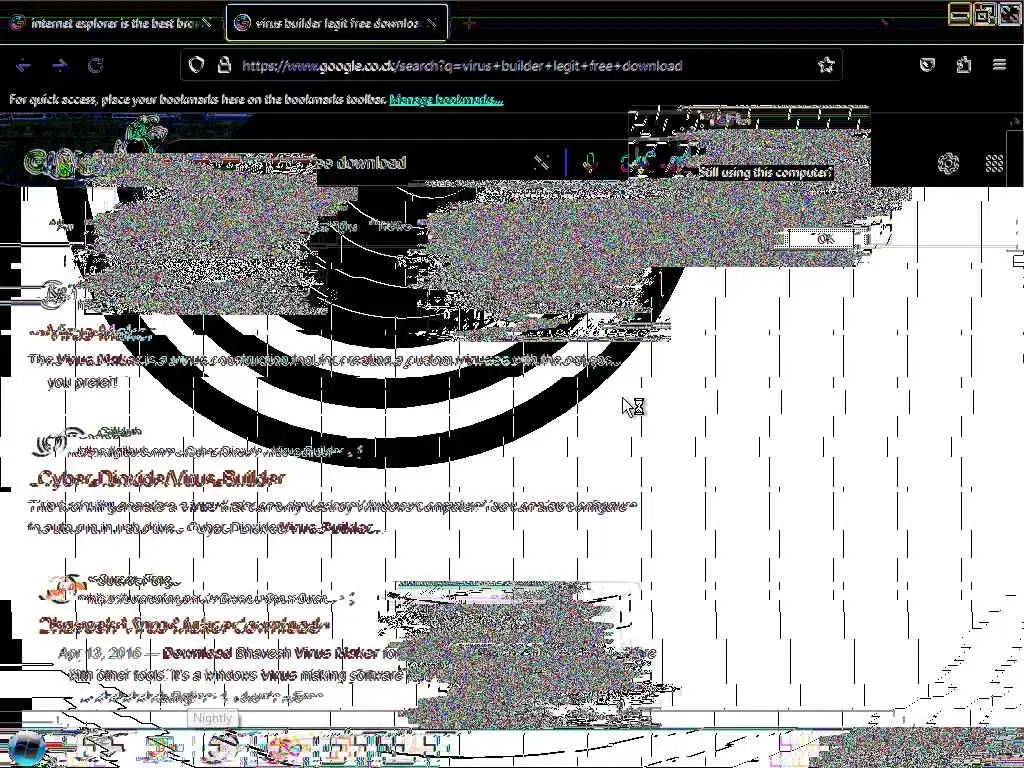Open the options dots beside Cyber.Dioxide result URL

coord(359,450)
